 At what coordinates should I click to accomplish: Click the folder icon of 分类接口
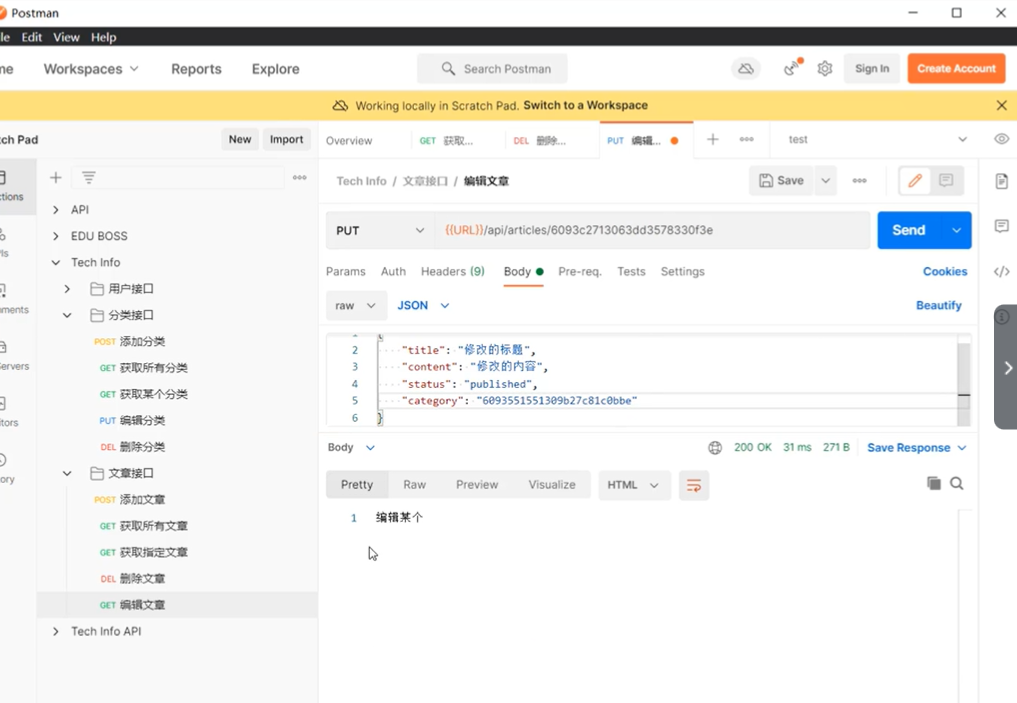click(x=97, y=315)
